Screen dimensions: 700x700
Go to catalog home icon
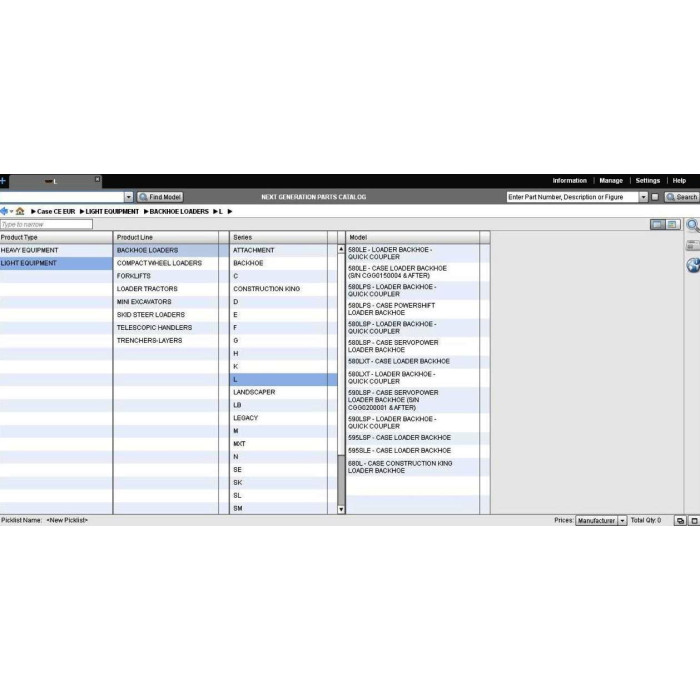pos(20,211)
